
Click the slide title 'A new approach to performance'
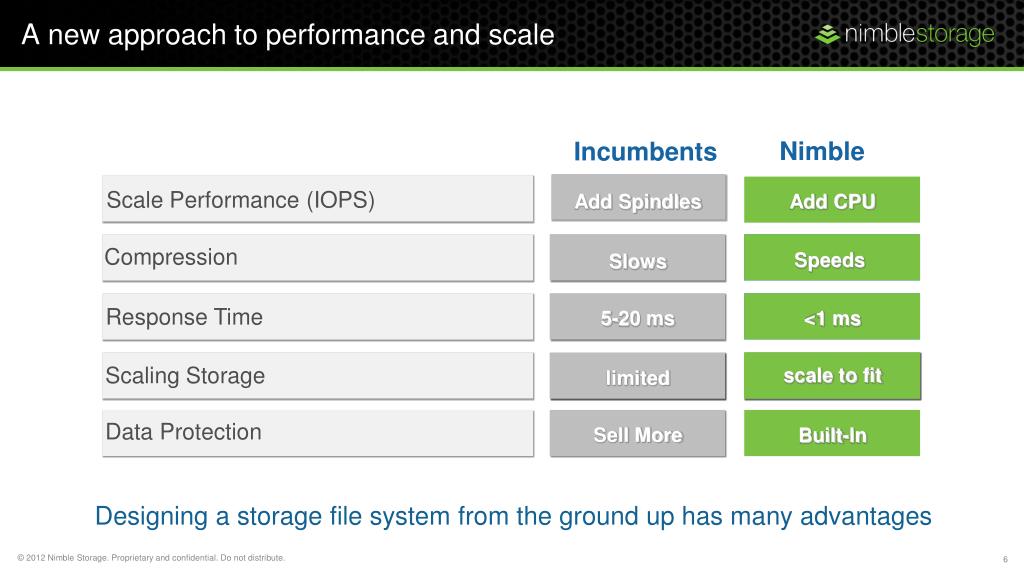pos(287,35)
